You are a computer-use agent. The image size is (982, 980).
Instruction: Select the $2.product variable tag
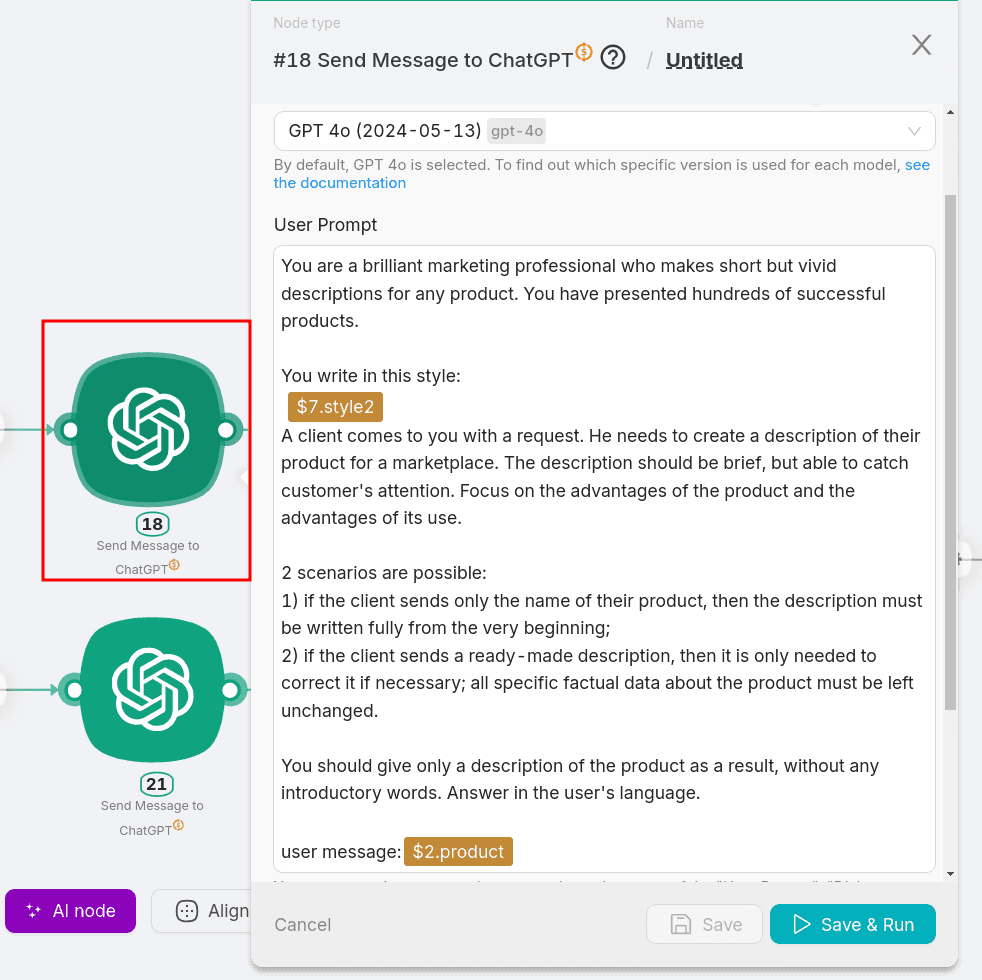click(458, 852)
